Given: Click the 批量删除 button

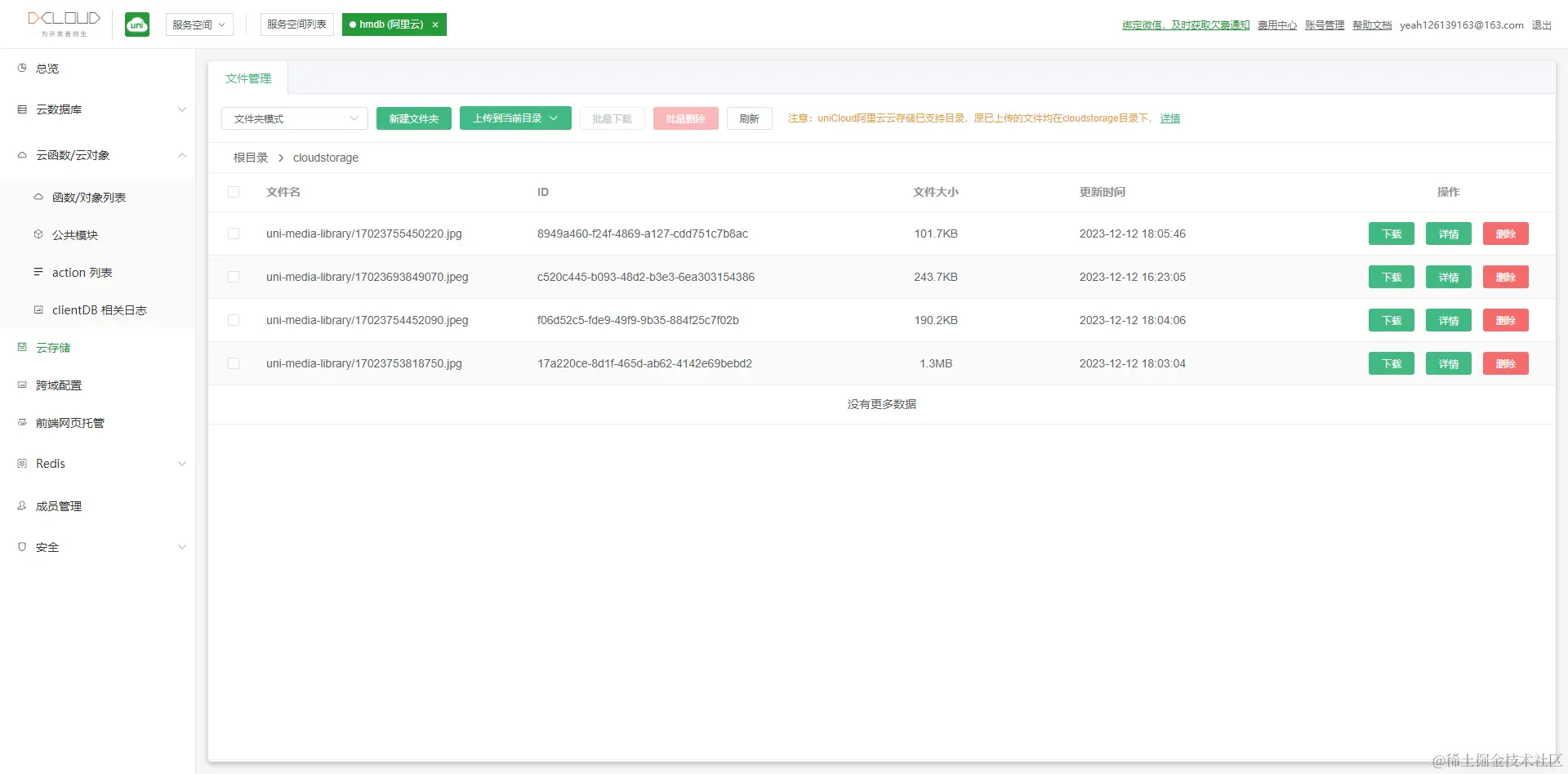Looking at the screenshot, I should point(685,118).
